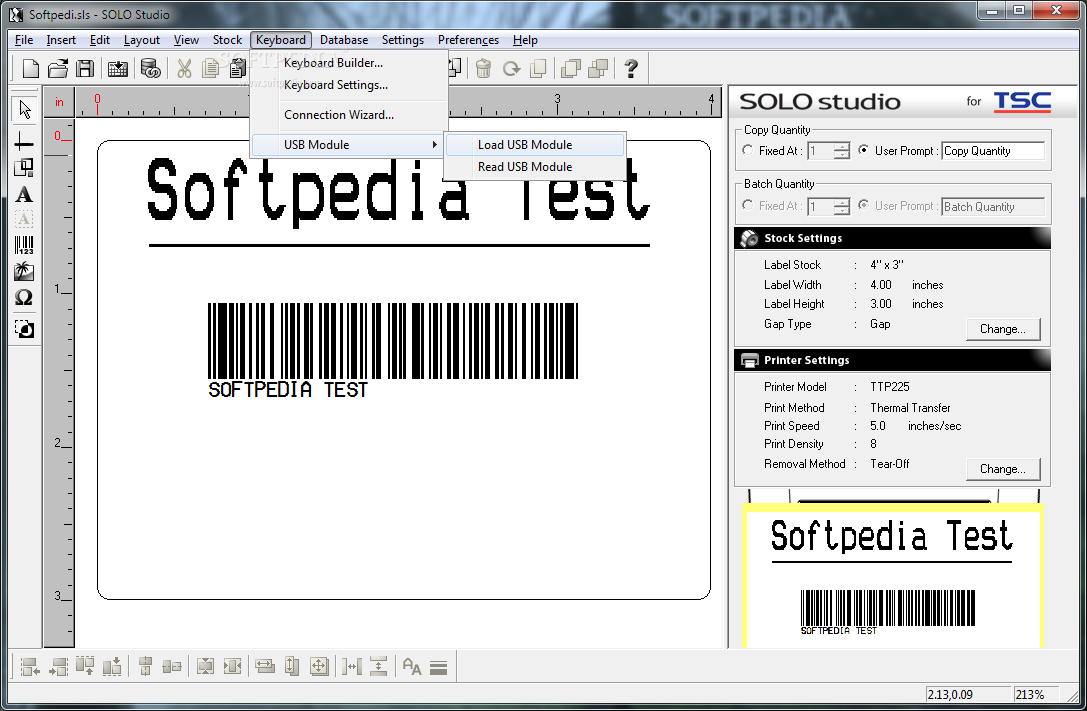This screenshot has width=1087, height=711.
Task: Click the Send to back icon
Action: [x=598, y=68]
